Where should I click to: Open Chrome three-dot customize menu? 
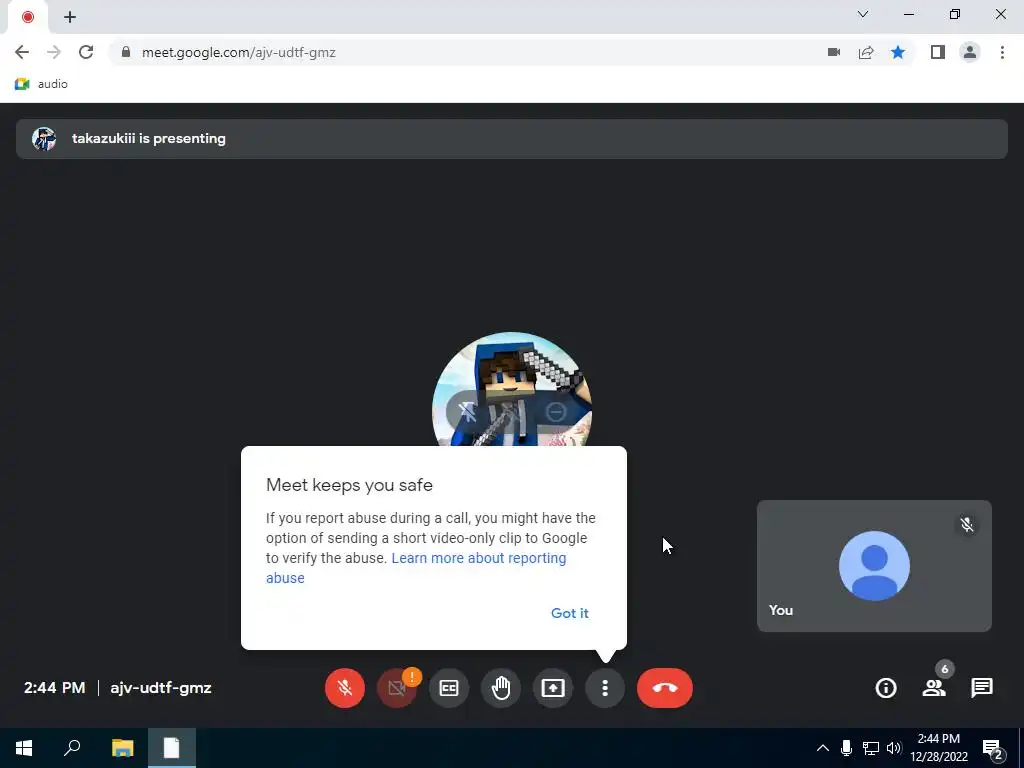1002,52
